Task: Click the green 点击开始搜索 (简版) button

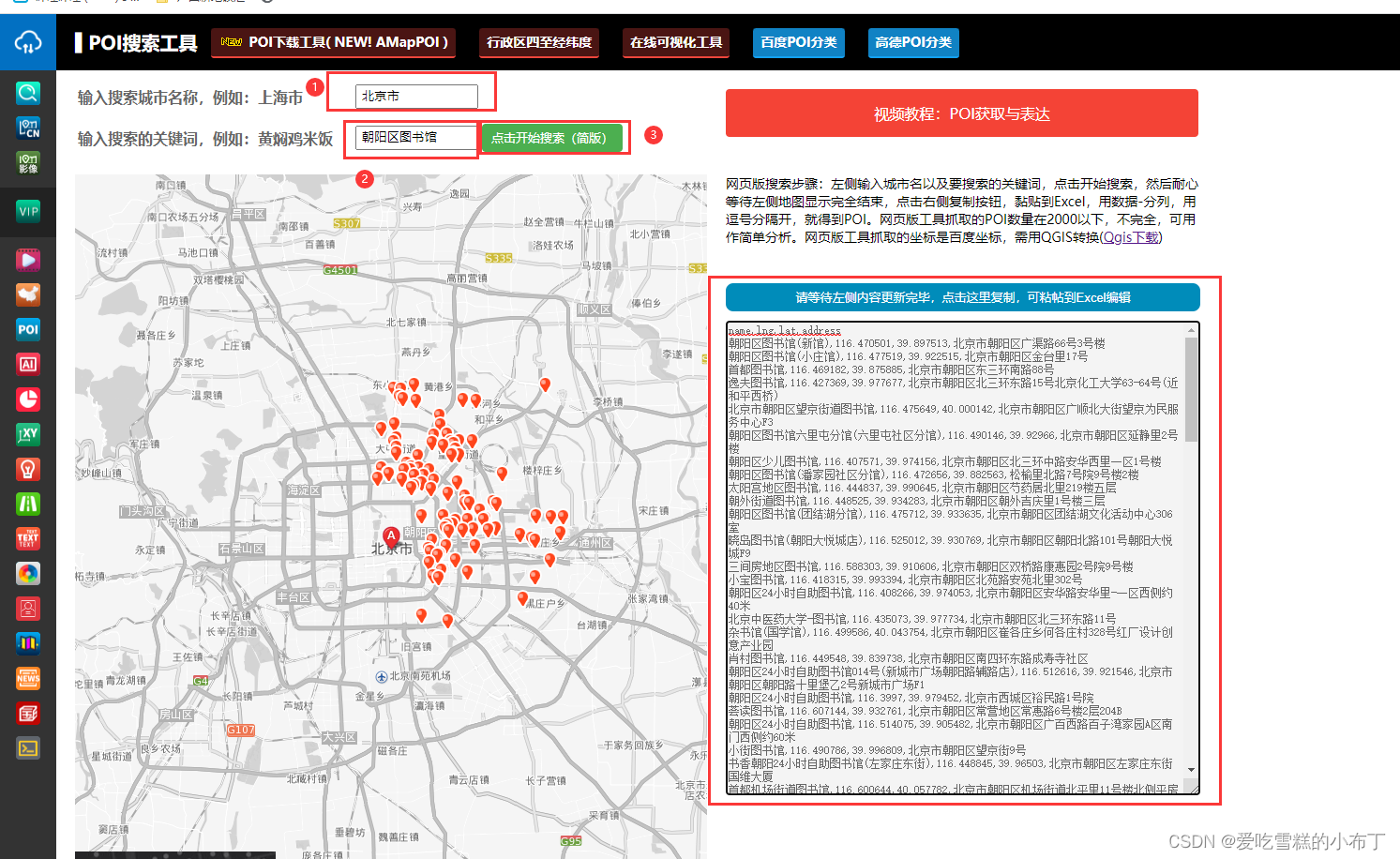Action: (551, 138)
